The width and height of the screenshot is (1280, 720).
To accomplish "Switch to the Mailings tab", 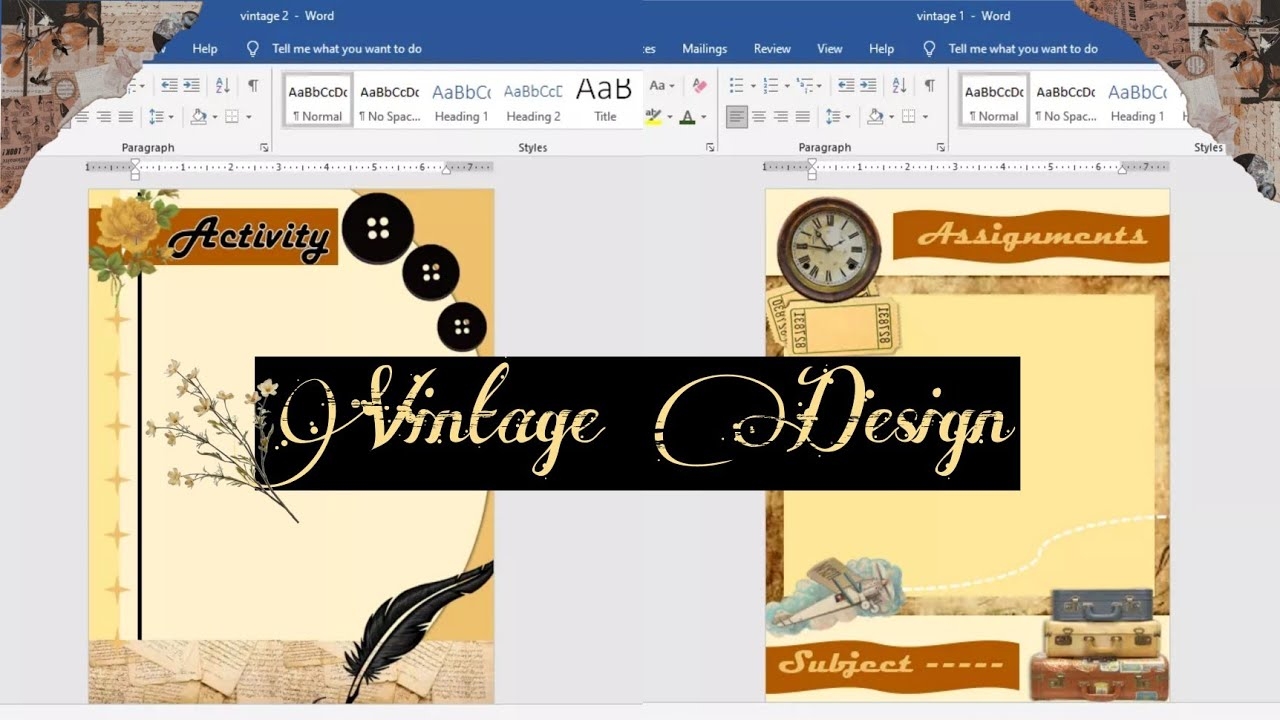I will 705,48.
